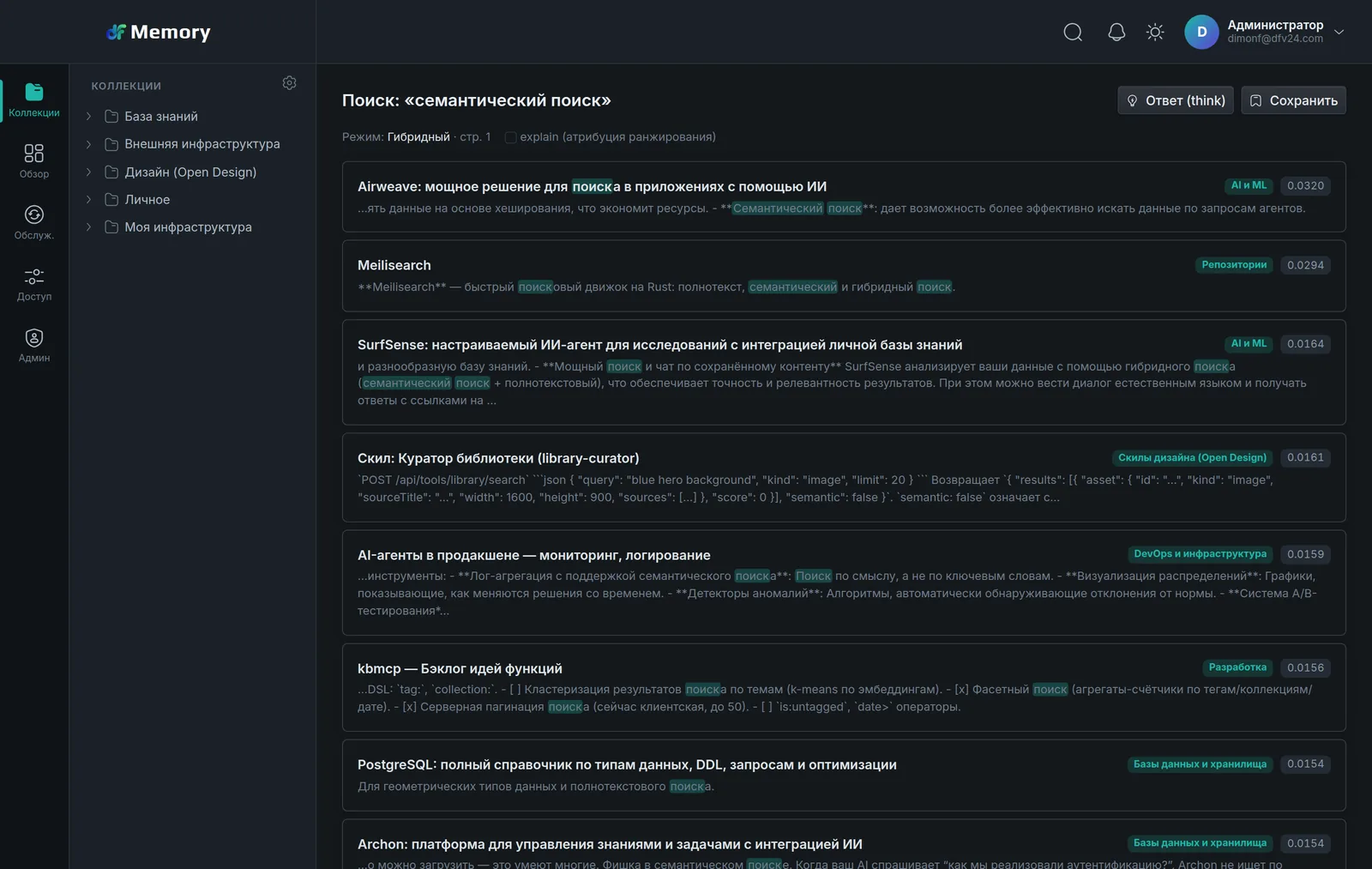Click the Memory logo

159,32
